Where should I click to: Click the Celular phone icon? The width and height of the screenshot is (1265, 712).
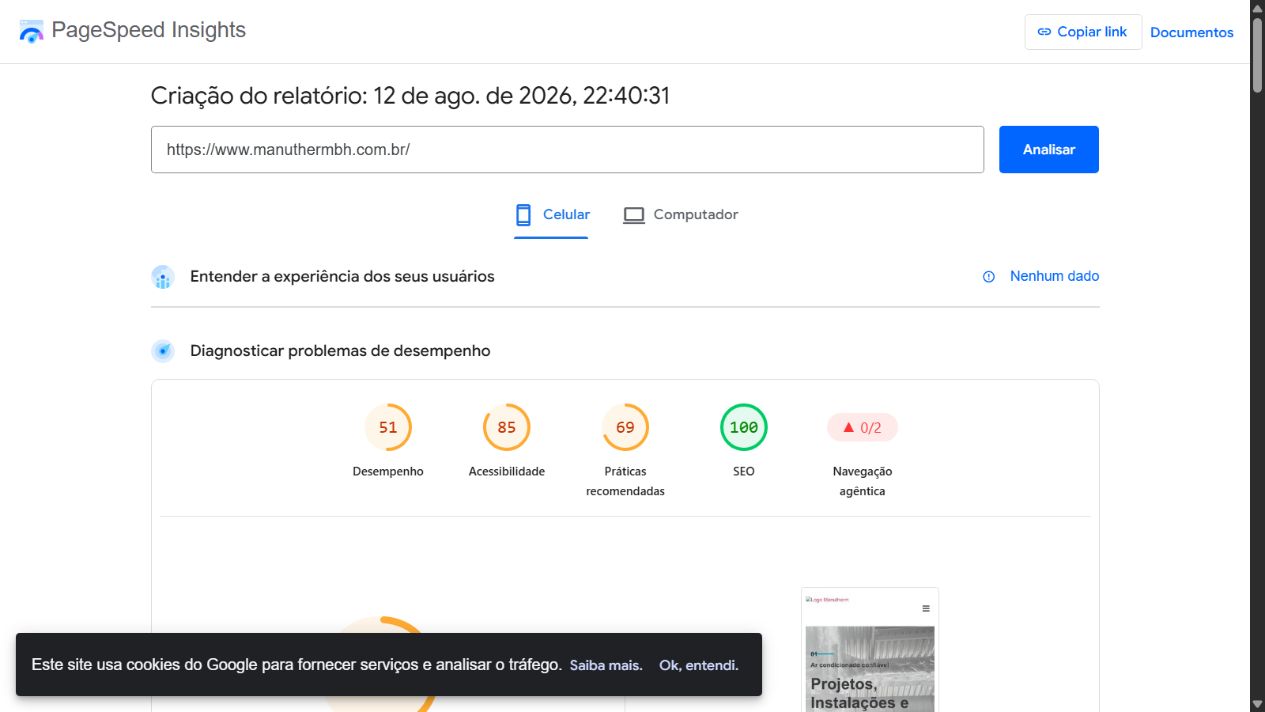[x=523, y=214]
